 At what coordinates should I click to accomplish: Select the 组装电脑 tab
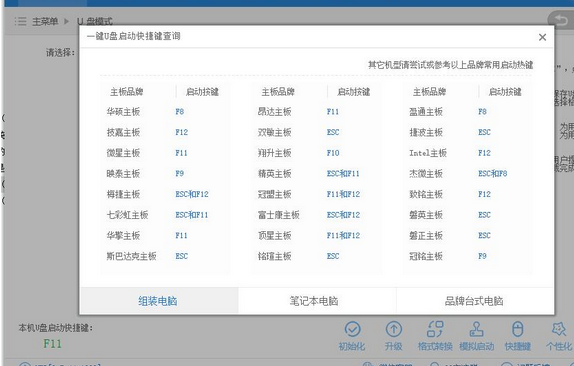159,301
